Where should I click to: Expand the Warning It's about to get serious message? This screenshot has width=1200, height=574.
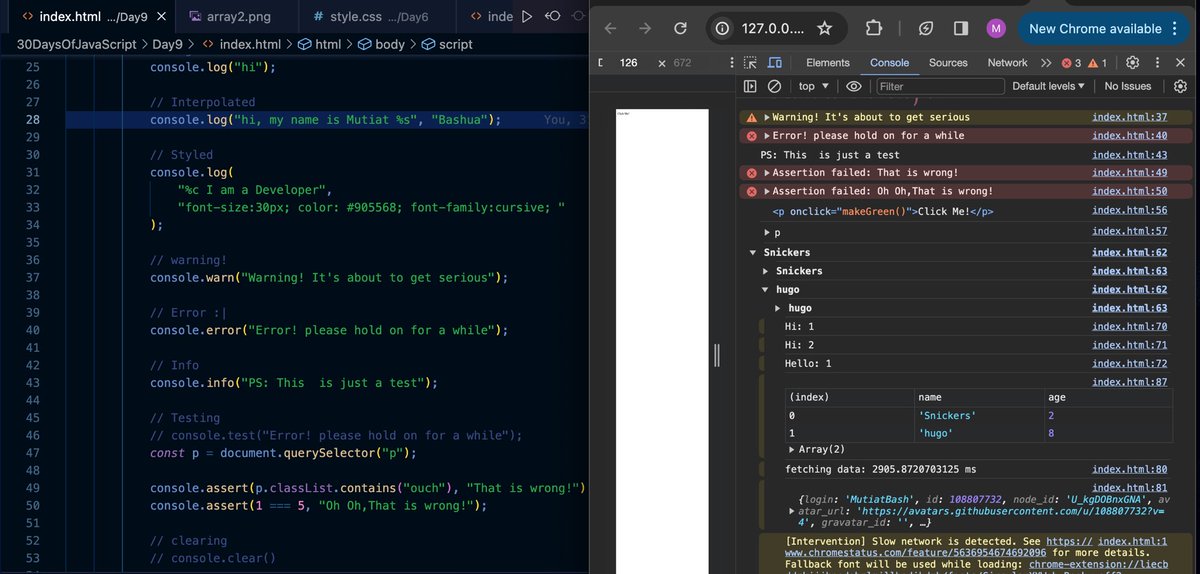click(x=767, y=118)
